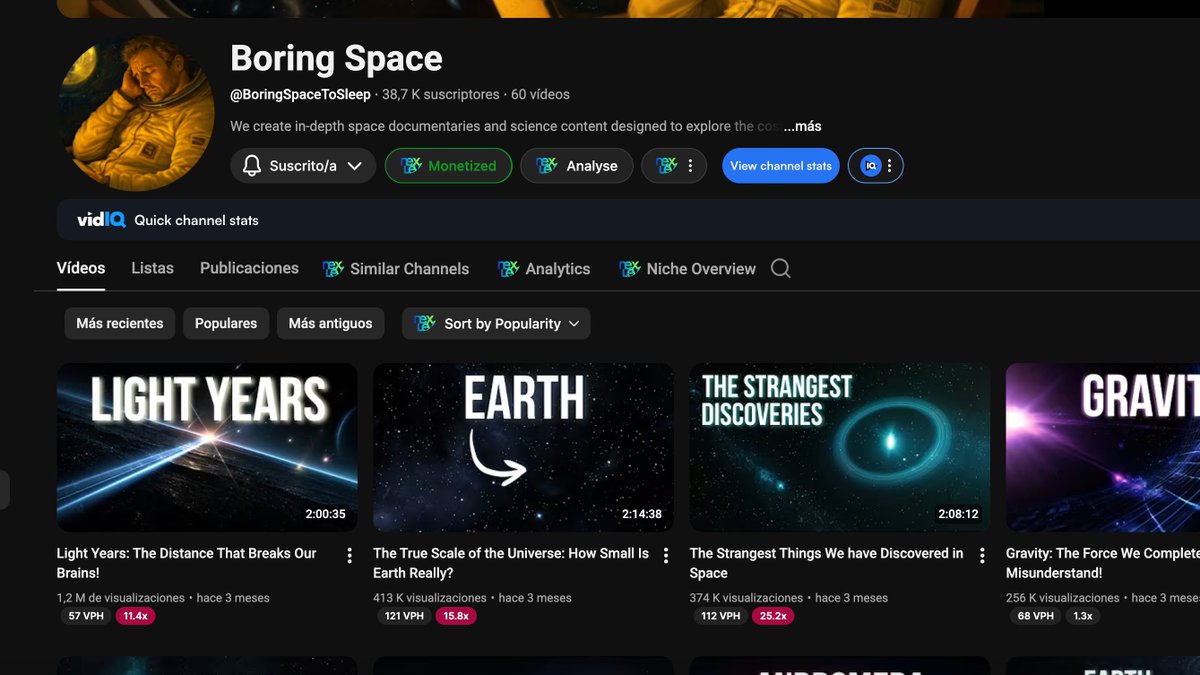The width and height of the screenshot is (1200, 675).
Task: Open the Light Years video thumbnail
Action: (x=207, y=447)
